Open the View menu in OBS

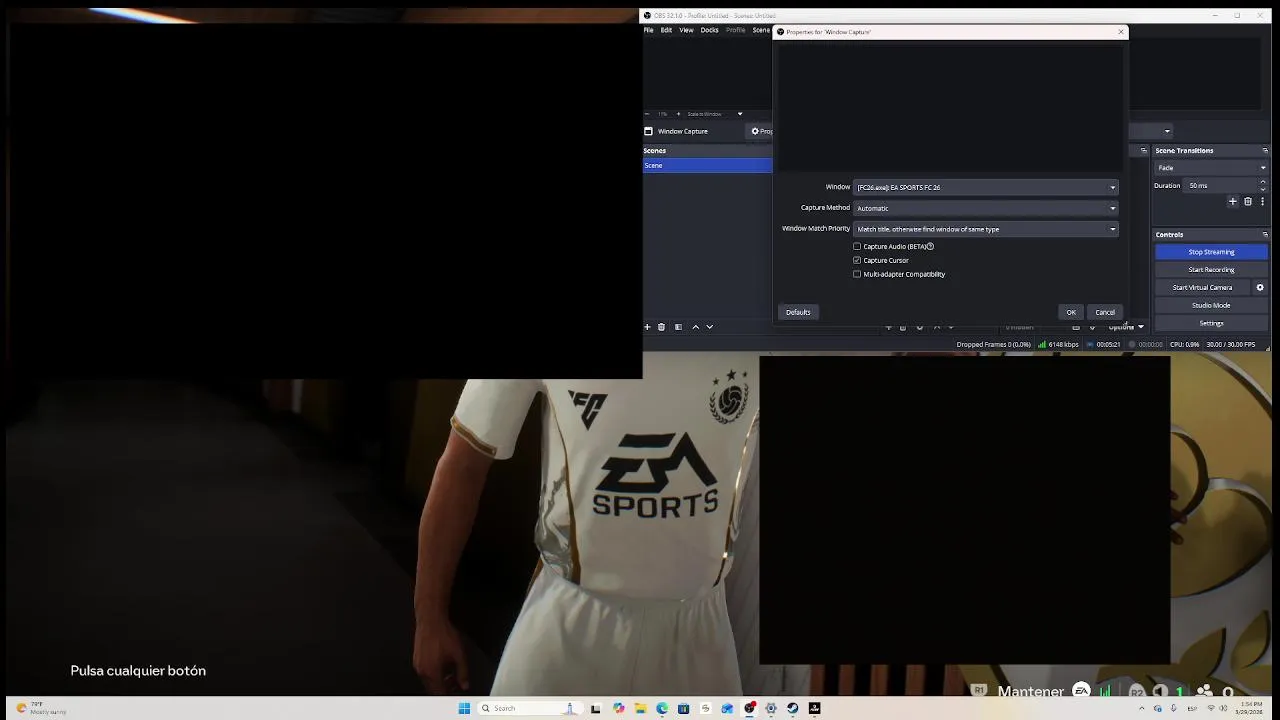coord(686,30)
